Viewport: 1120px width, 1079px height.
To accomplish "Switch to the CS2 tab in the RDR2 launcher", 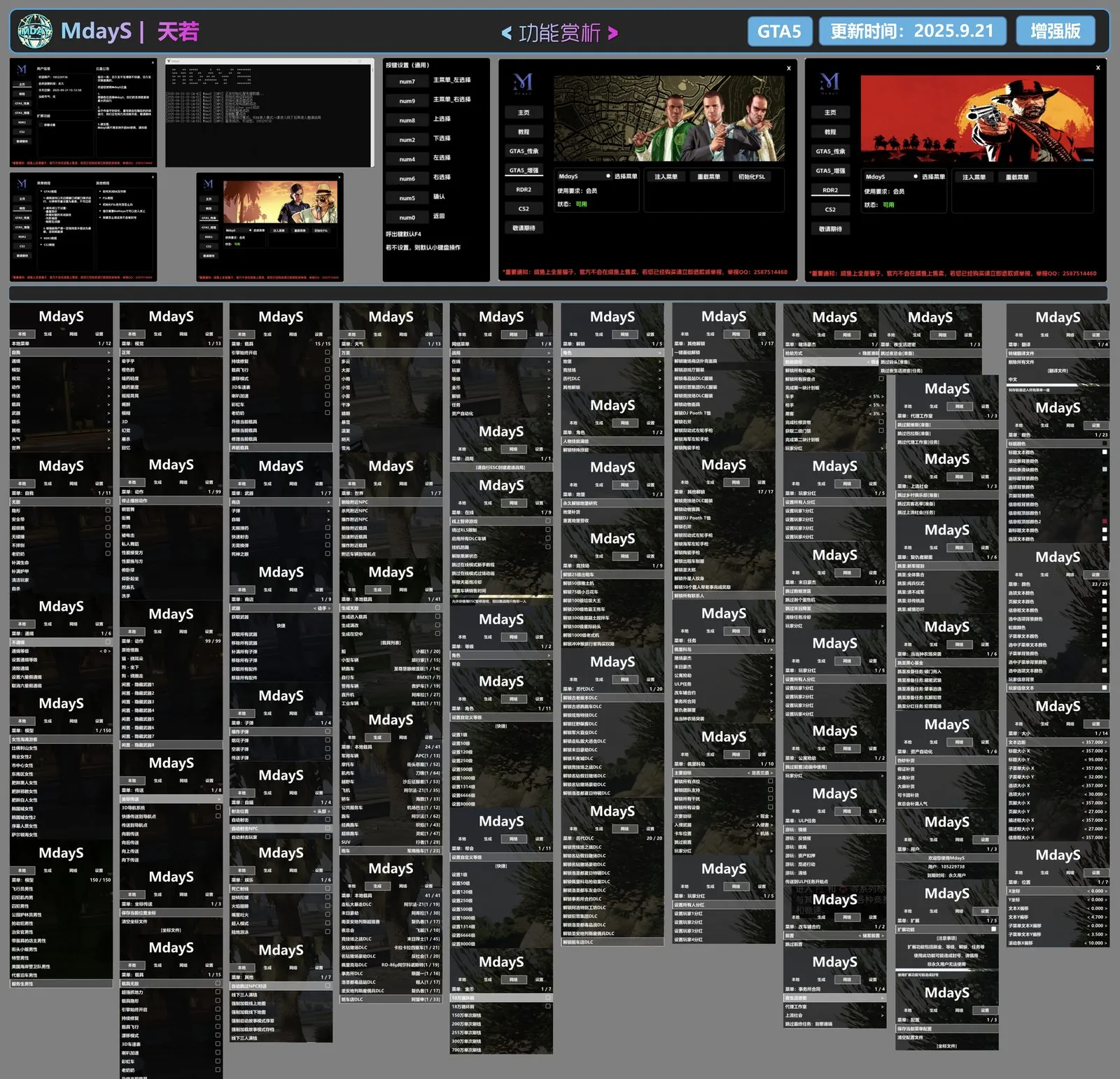I will coord(830,209).
